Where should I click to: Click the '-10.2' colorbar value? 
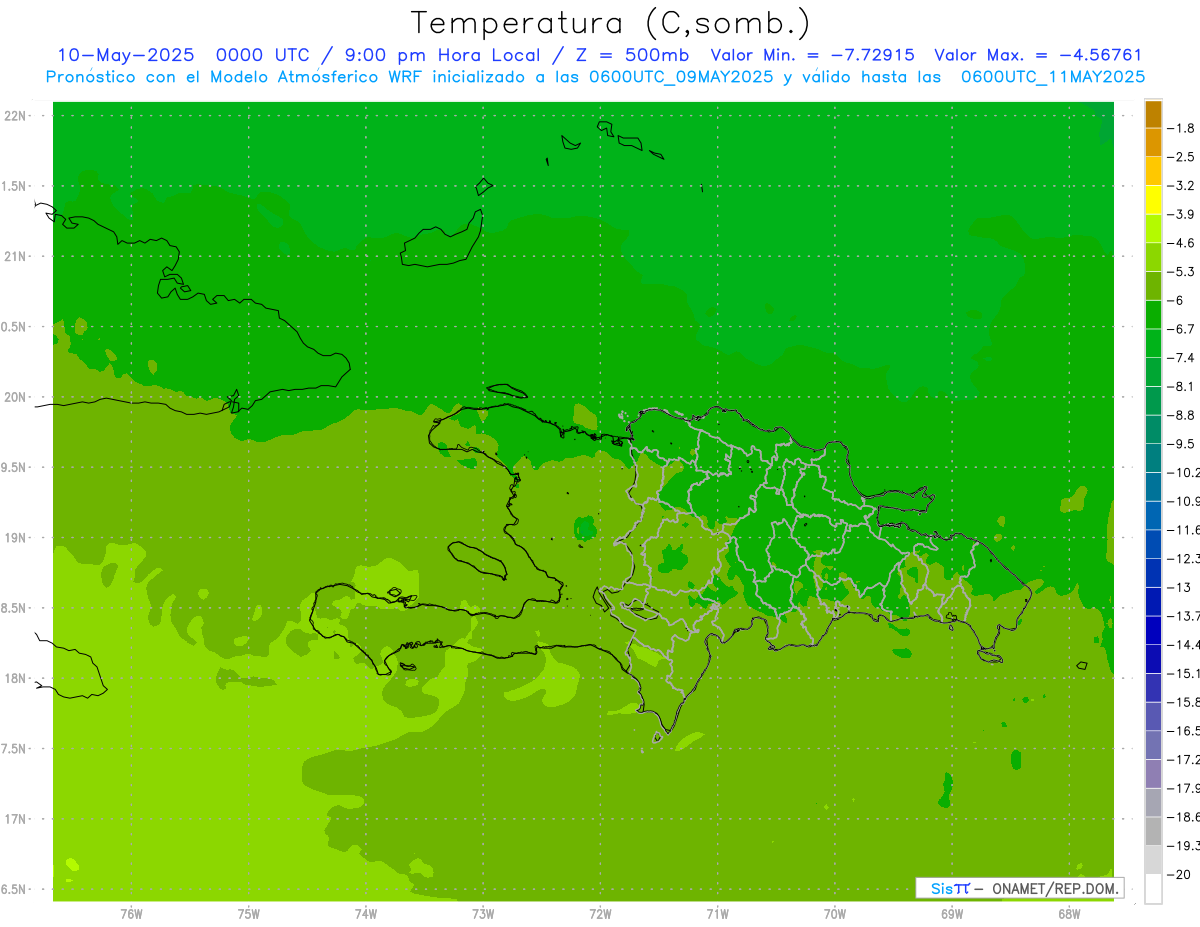click(x=1184, y=472)
